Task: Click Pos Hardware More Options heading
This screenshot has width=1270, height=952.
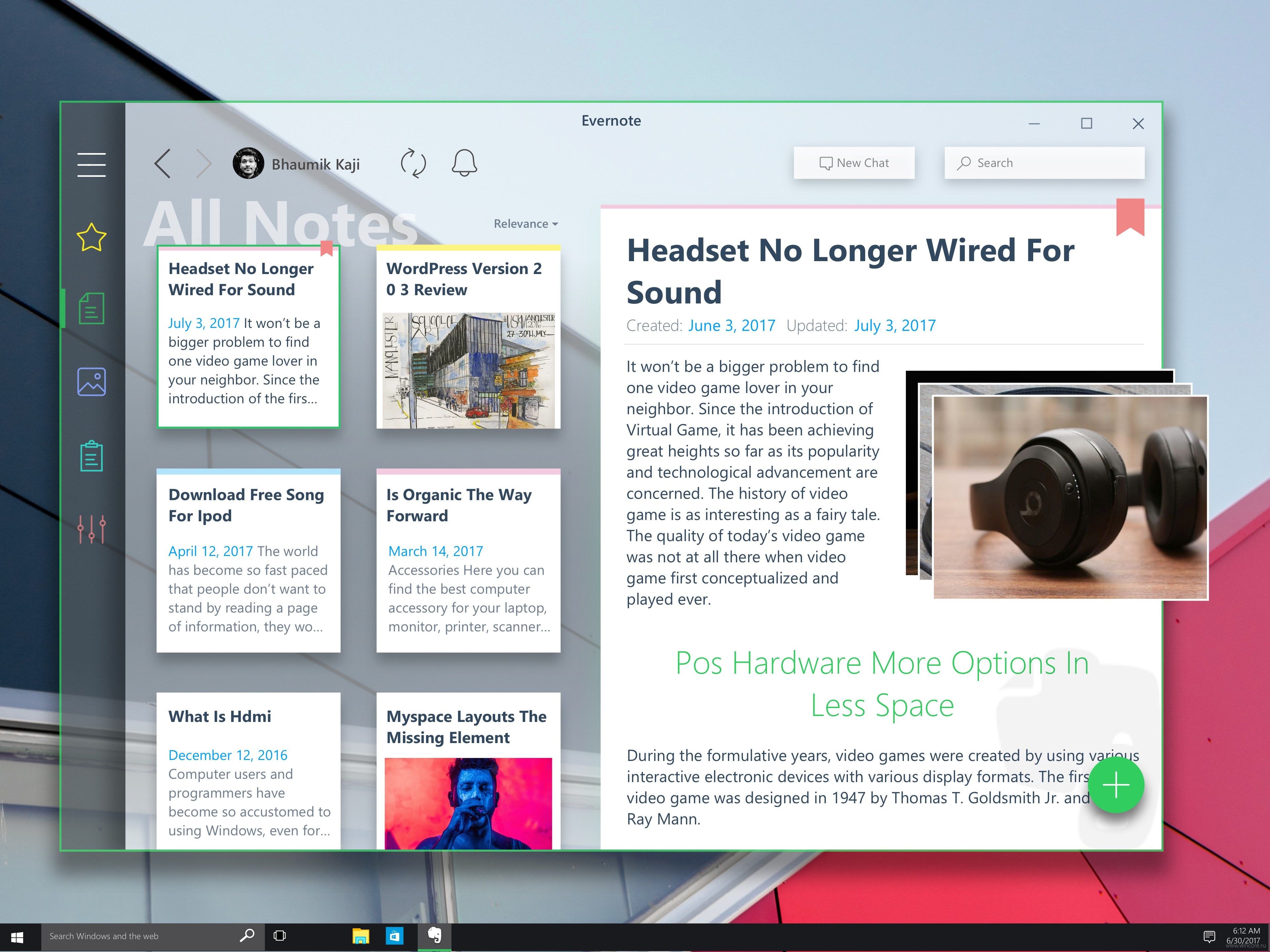Action: [x=882, y=684]
